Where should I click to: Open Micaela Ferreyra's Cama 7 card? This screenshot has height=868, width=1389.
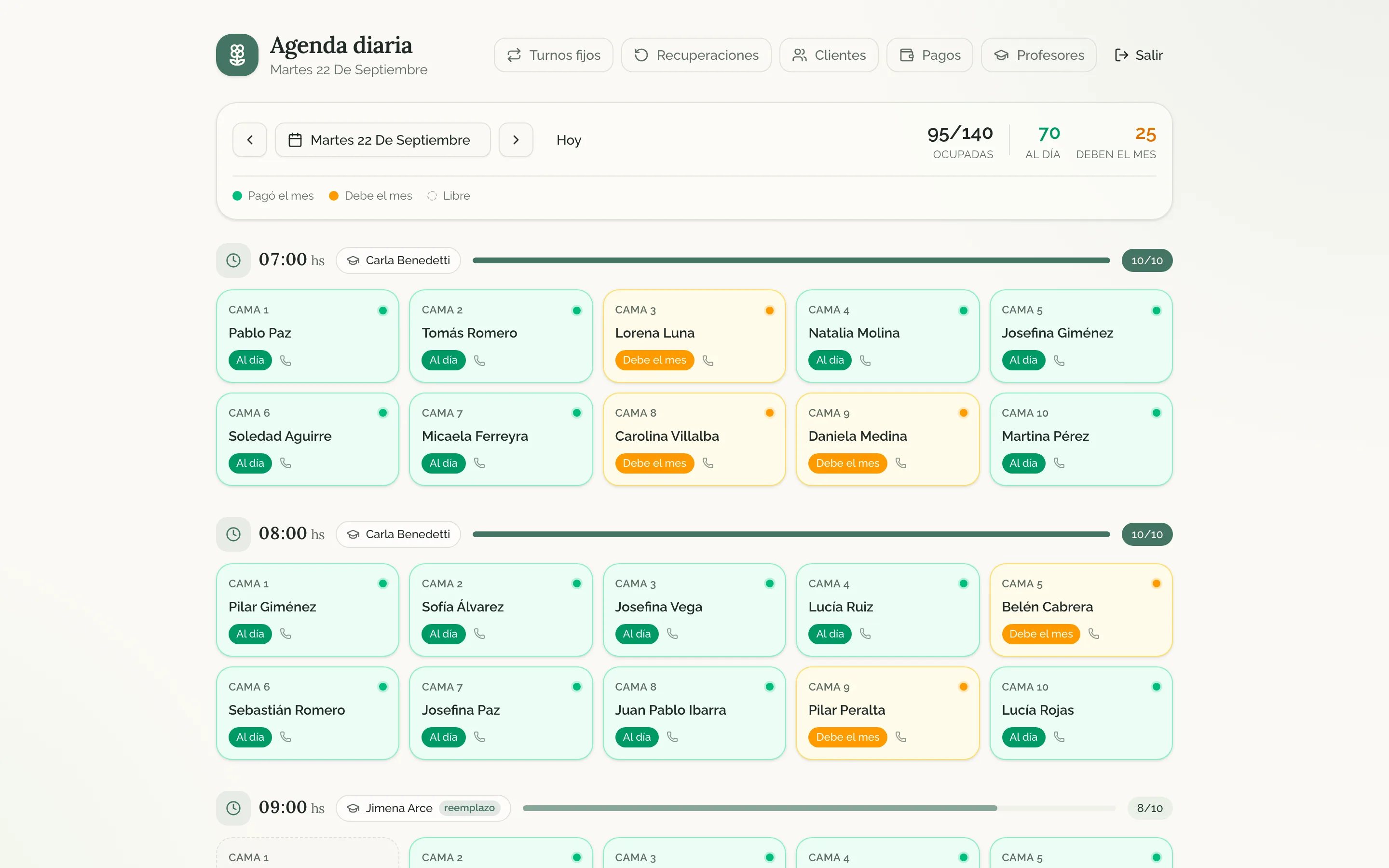(x=501, y=439)
